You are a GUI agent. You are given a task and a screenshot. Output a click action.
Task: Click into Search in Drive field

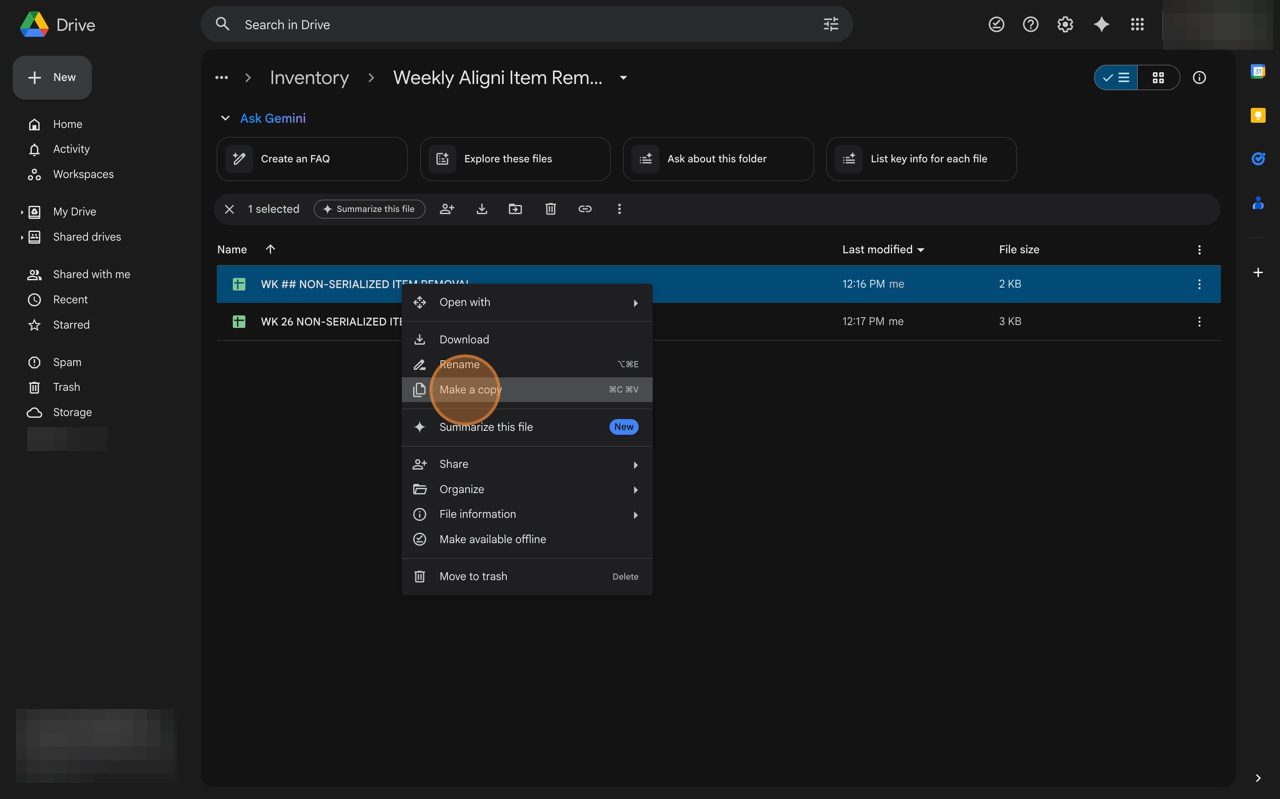(520, 25)
